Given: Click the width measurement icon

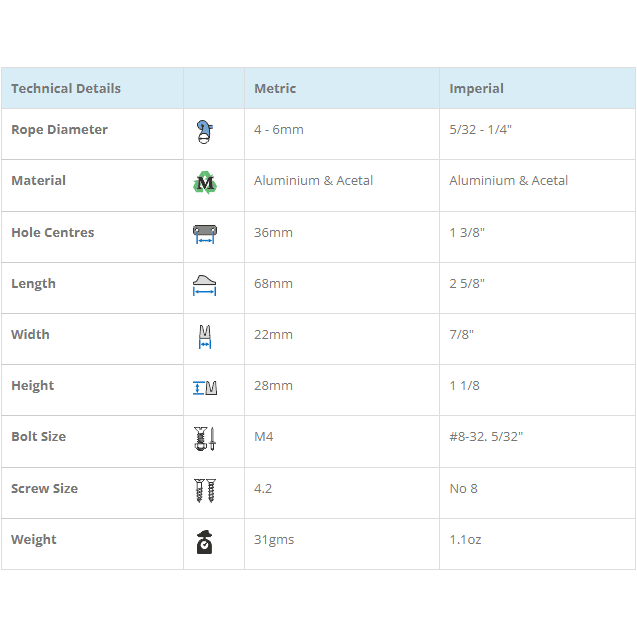Looking at the screenshot, I should click(x=204, y=336).
